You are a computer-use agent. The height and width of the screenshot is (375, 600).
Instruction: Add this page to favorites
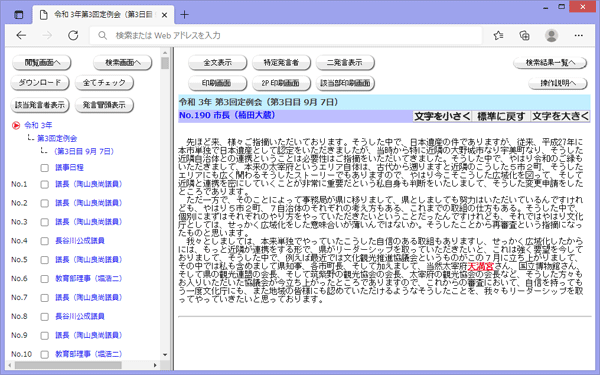click(x=498, y=36)
